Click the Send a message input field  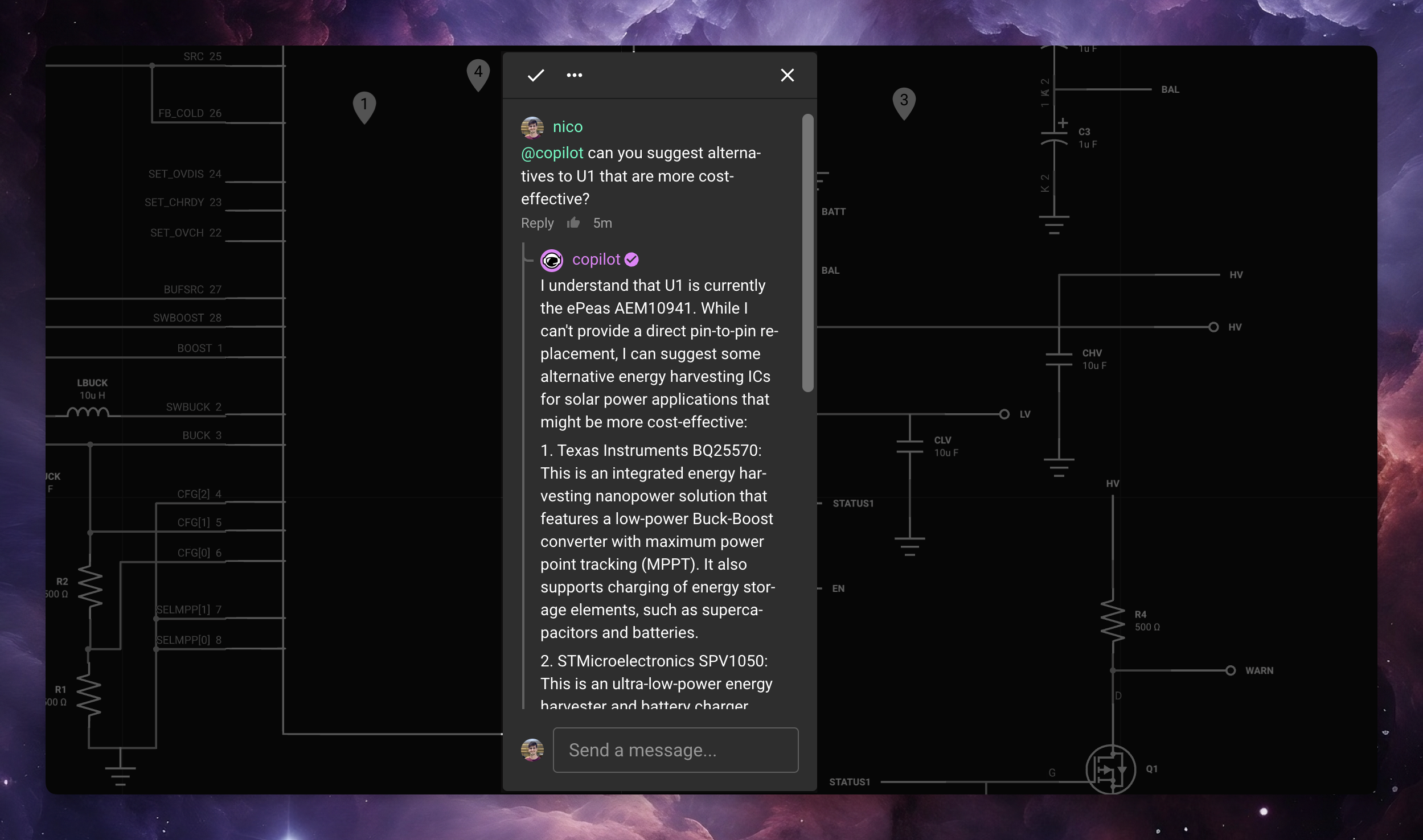pyautogui.click(x=675, y=750)
